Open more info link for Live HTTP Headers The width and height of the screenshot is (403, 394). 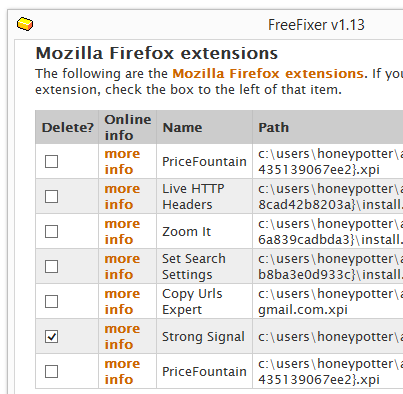click(x=122, y=197)
